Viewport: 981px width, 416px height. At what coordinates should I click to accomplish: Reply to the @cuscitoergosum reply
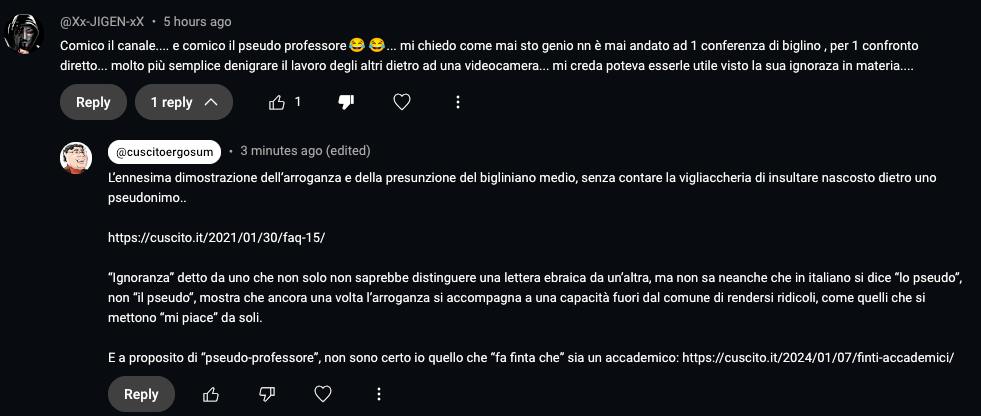(141, 395)
